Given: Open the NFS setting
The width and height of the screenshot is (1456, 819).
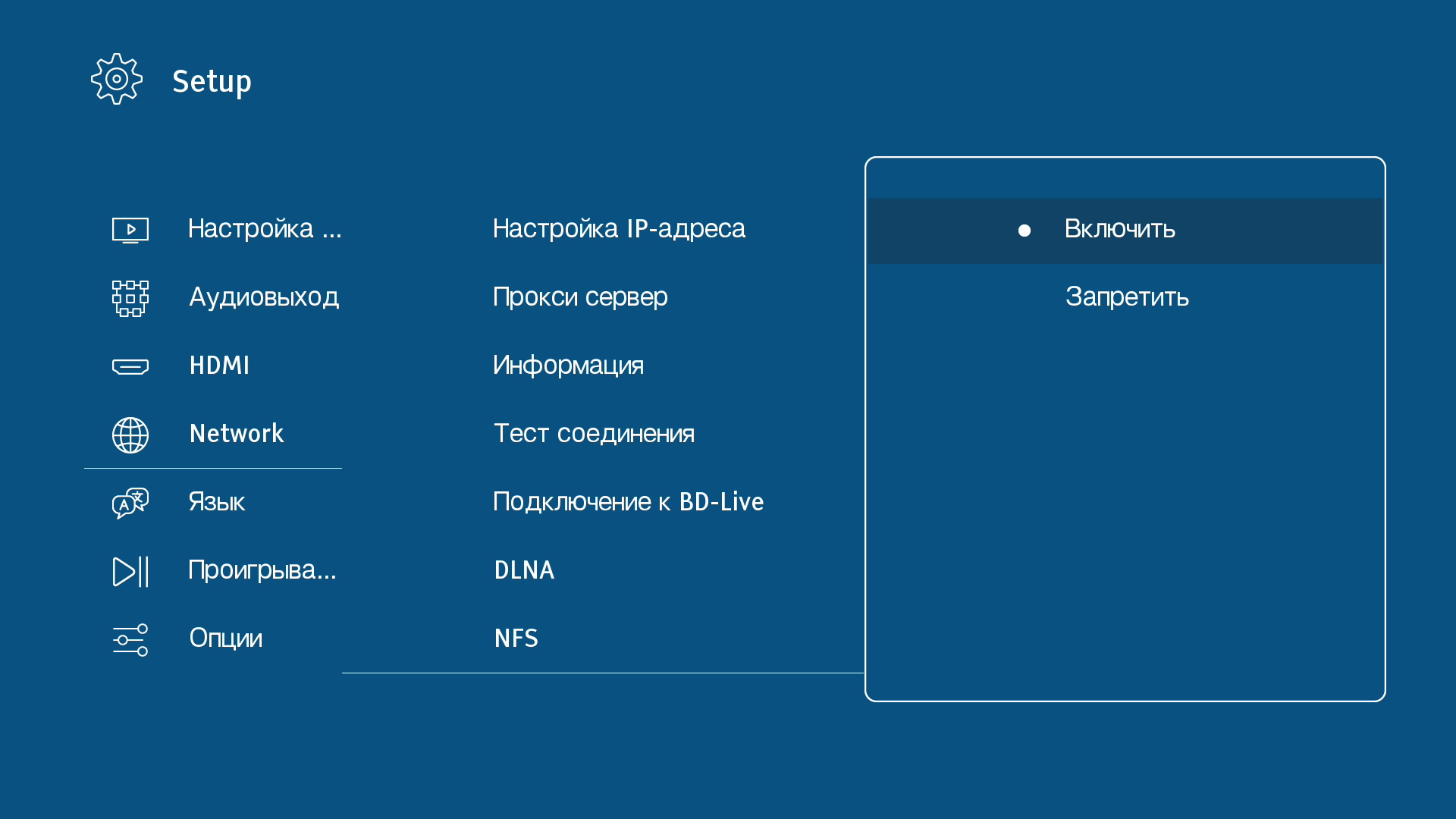Looking at the screenshot, I should 516,639.
